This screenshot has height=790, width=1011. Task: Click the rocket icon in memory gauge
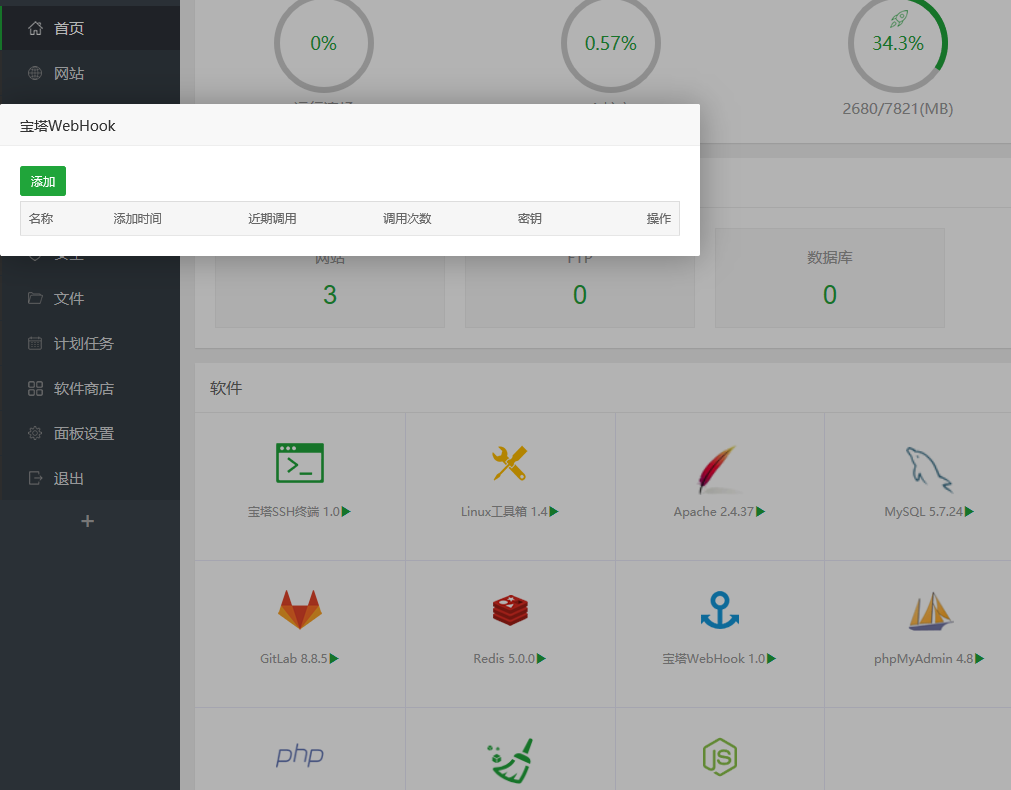point(899,19)
